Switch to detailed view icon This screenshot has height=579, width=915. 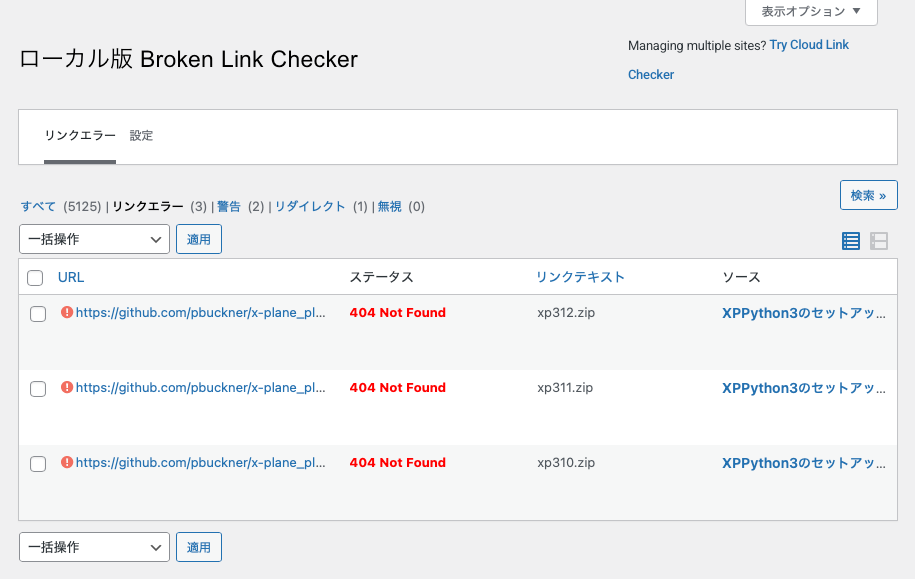click(x=879, y=241)
